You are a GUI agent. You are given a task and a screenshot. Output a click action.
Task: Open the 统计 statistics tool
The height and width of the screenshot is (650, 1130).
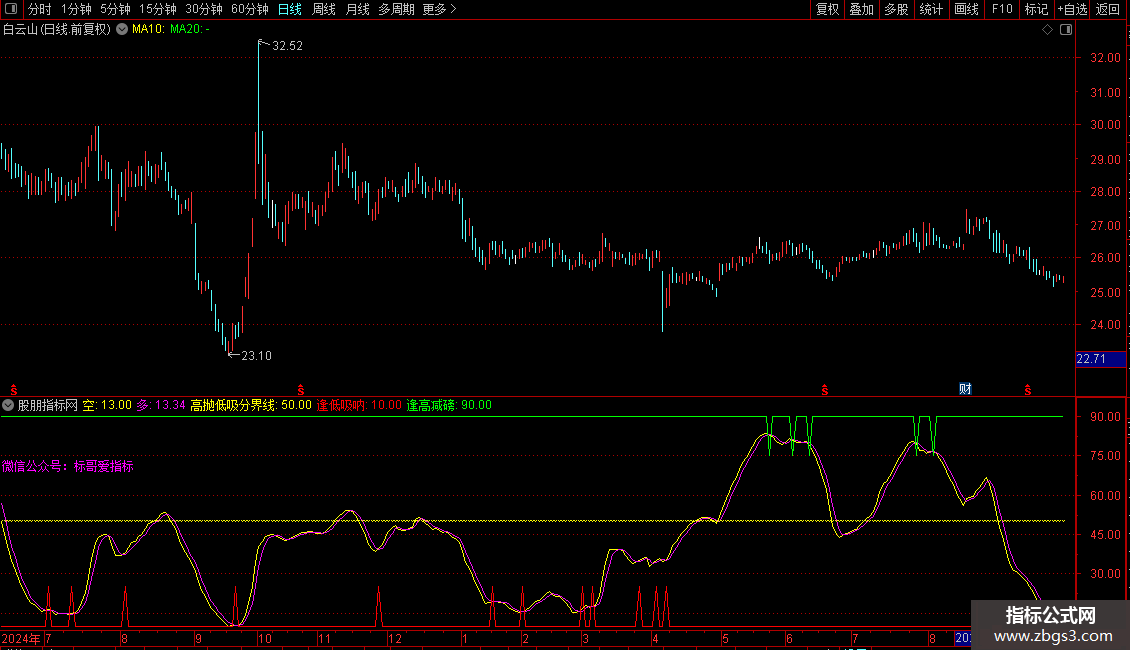click(930, 9)
